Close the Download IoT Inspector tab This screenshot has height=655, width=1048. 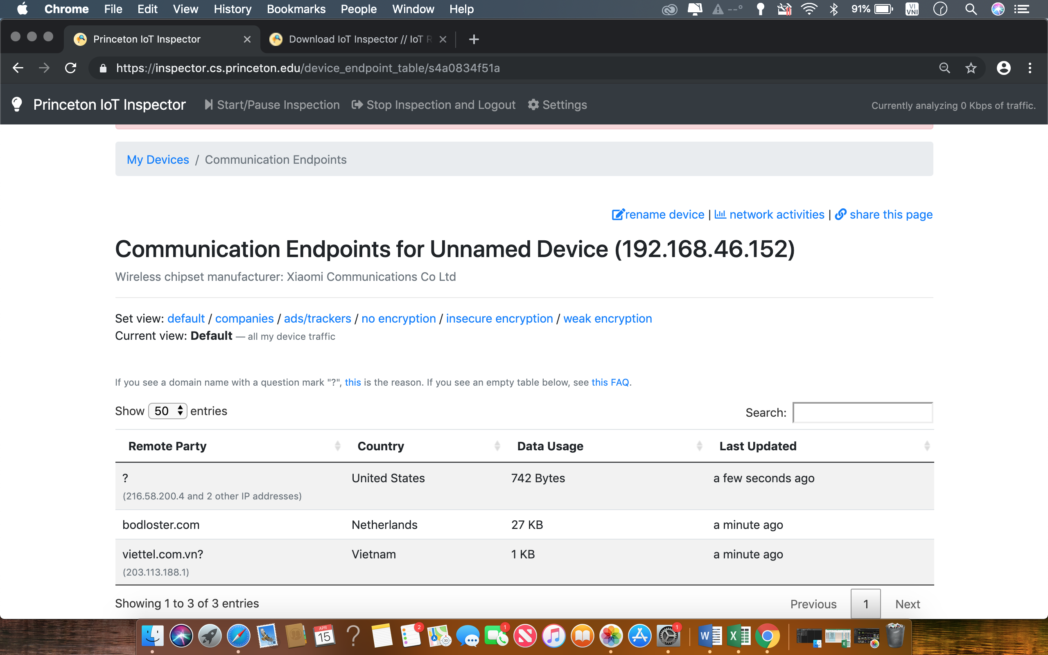point(442,39)
